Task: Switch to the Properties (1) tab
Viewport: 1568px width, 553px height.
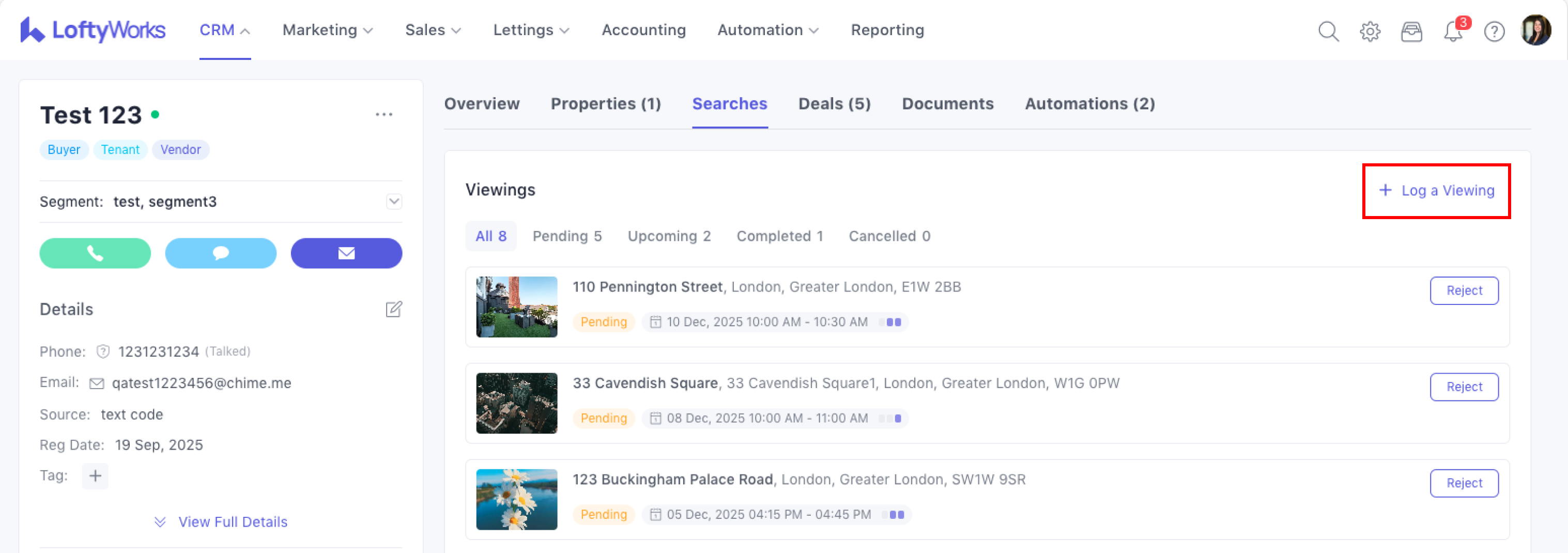Action: click(605, 103)
